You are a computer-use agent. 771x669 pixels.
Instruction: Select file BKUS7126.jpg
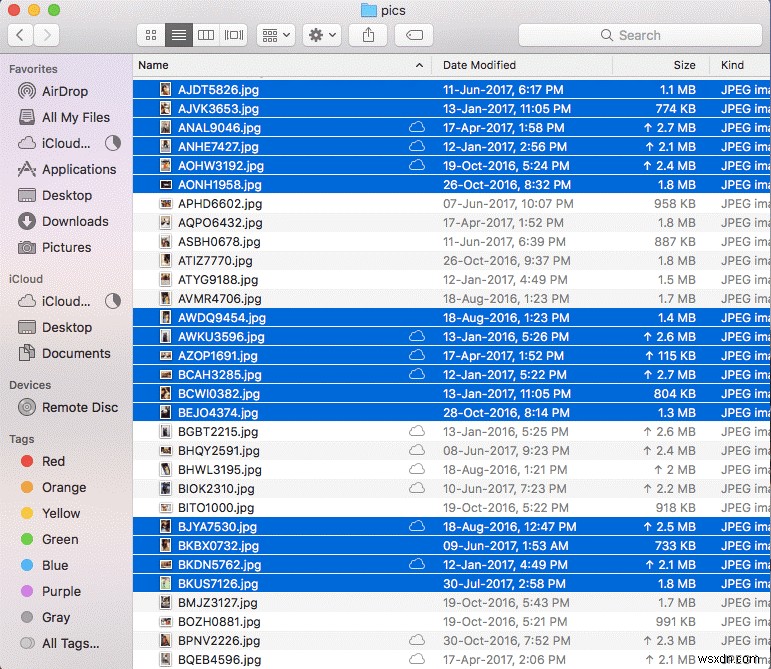(x=451, y=584)
